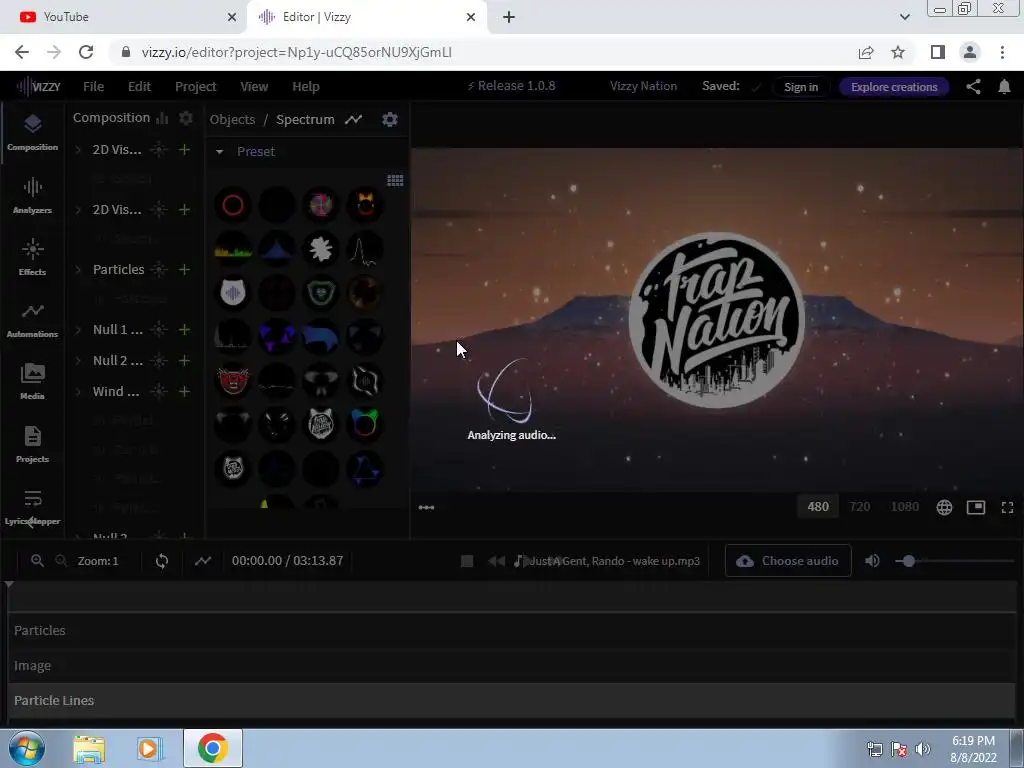This screenshot has height=768, width=1024.
Task: Switch preset list to grid view icon
Action: pyautogui.click(x=395, y=180)
